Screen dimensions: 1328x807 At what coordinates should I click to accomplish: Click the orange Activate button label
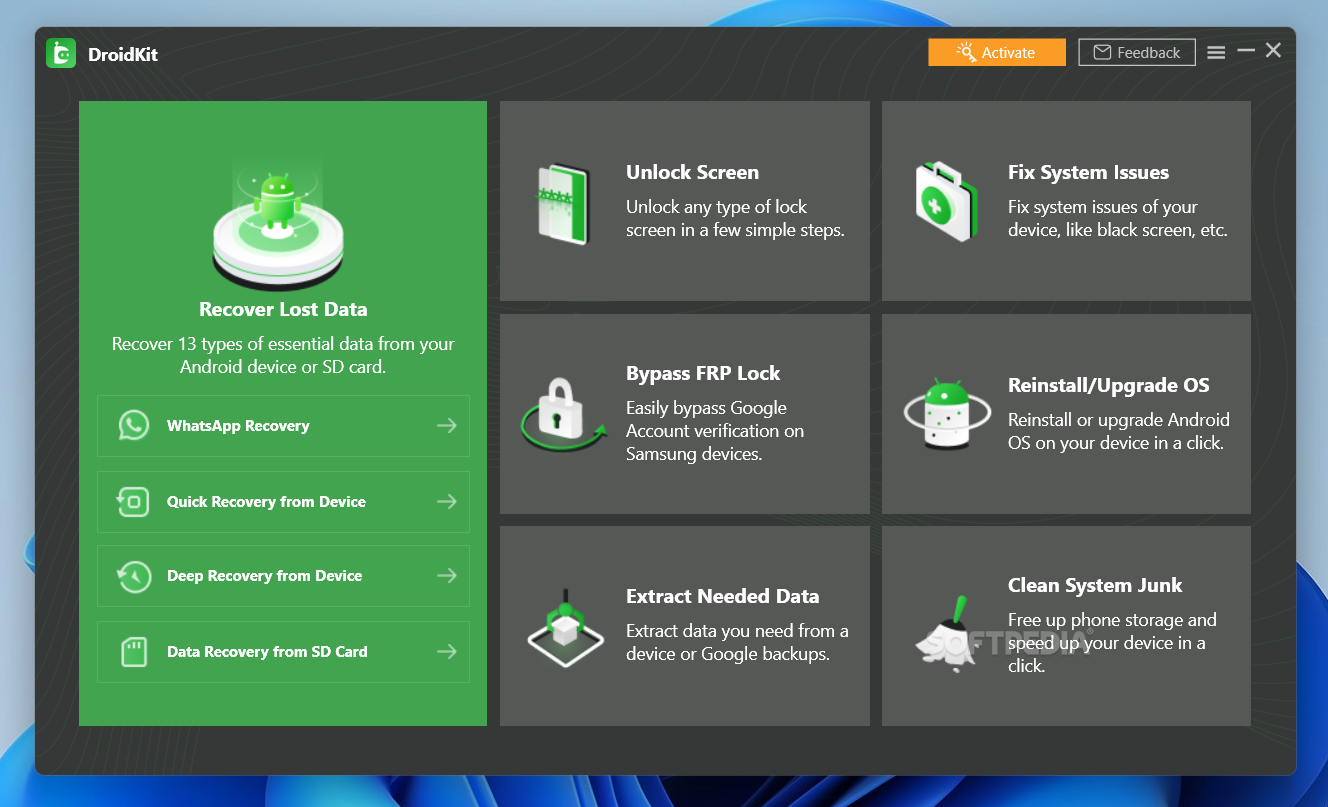click(x=1008, y=53)
